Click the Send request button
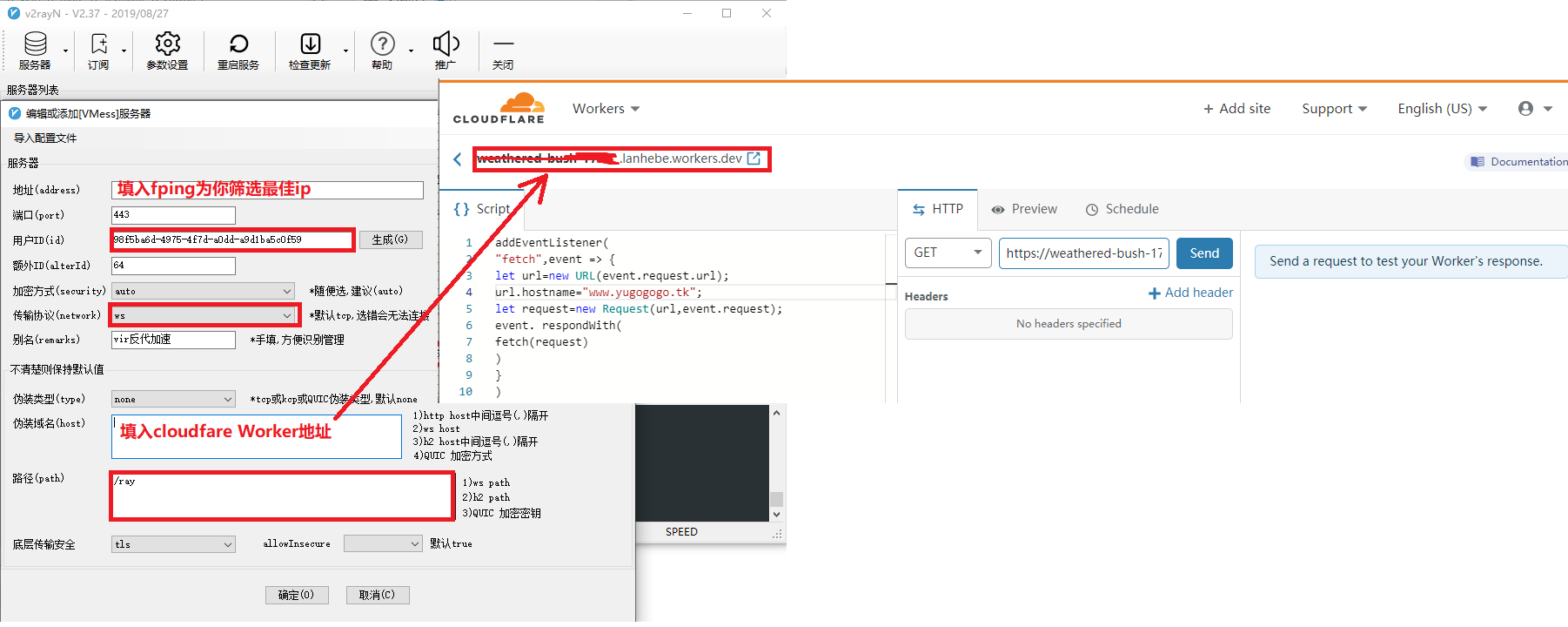Image resolution: width=1568 pixels, height=627 pixels. (1204, 253)
